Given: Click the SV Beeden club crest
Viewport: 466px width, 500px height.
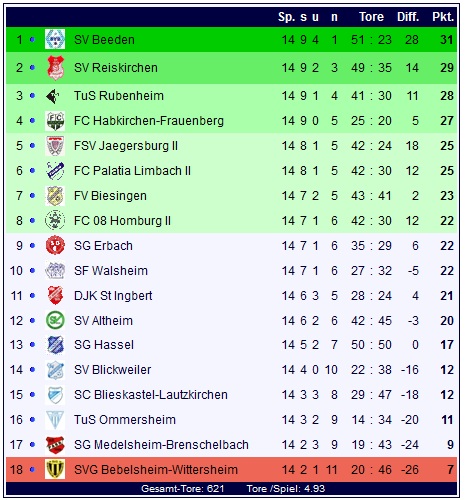Looking at the screenshot, I should tap(55, 39).
